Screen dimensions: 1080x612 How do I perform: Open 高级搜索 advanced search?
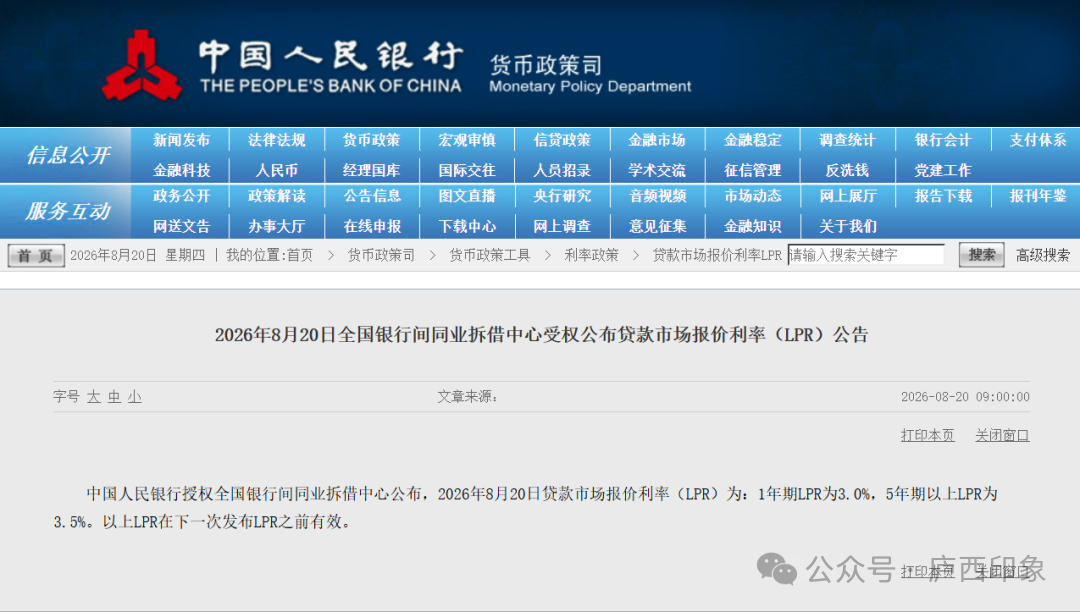click(x=1043, y=255)
